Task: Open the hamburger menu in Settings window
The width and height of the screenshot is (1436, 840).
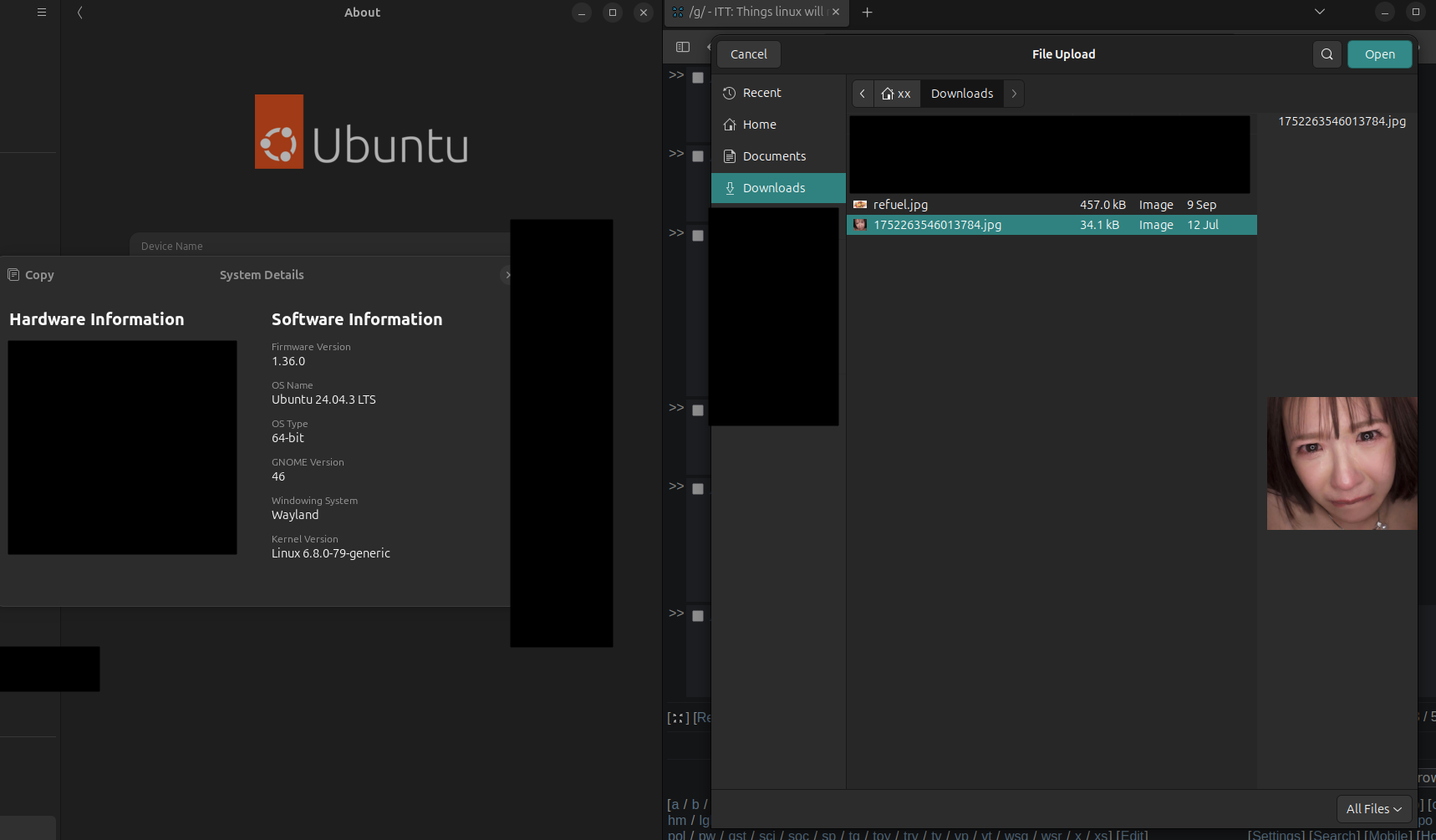Action: pos(42,13)
